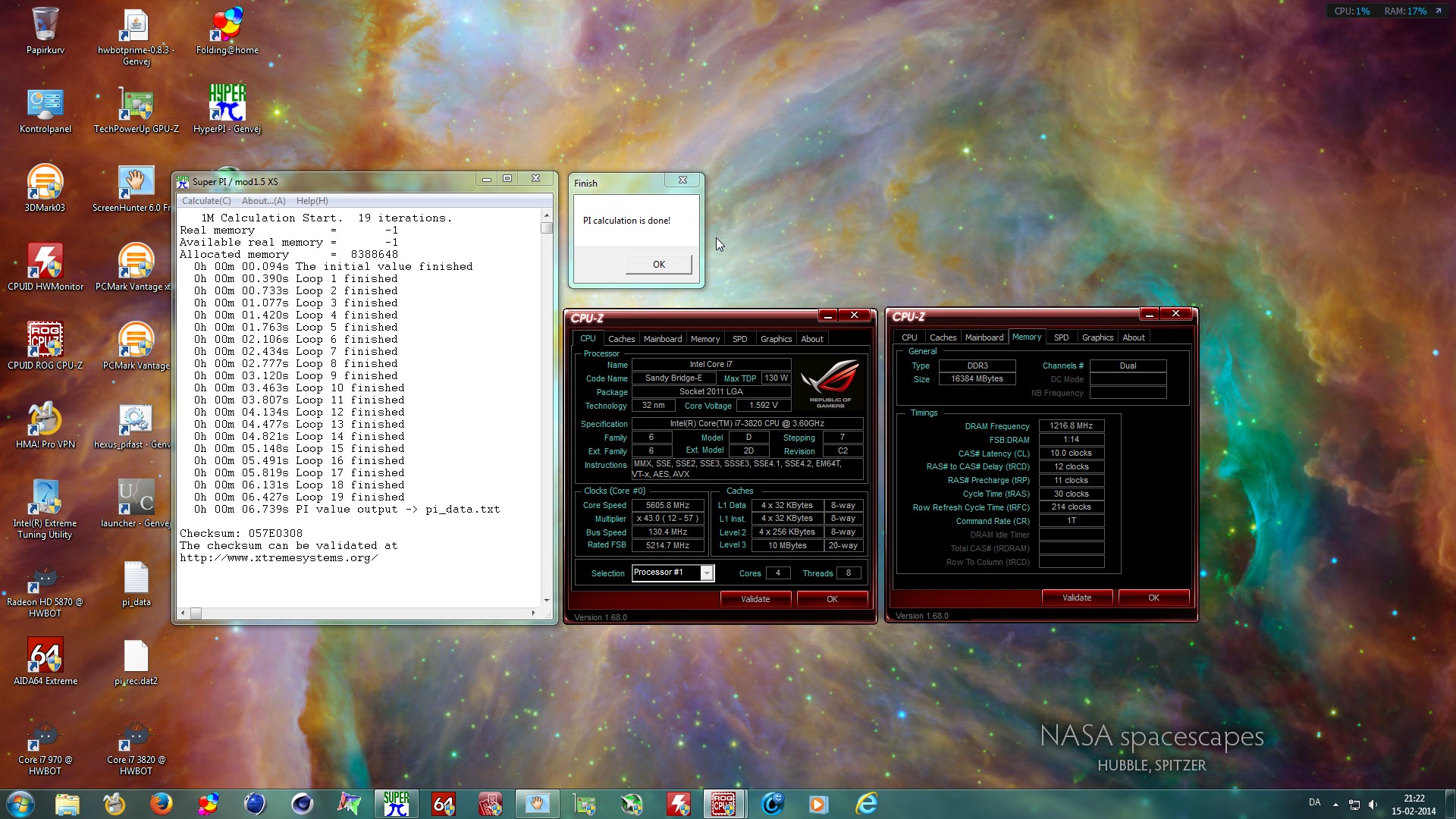Click the 1216.8 MHz DRAM Frequency value

[1071, 425]
